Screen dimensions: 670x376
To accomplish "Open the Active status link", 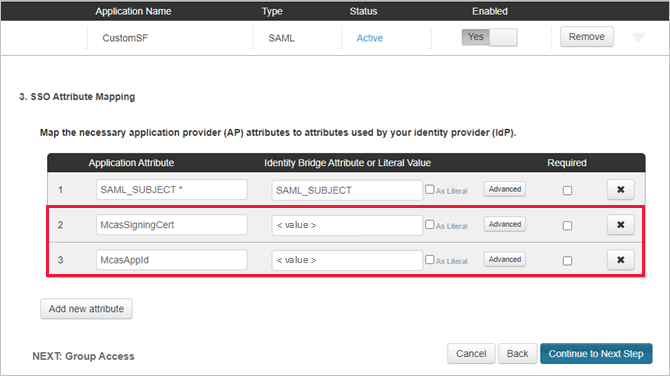I will click(370, 38).
